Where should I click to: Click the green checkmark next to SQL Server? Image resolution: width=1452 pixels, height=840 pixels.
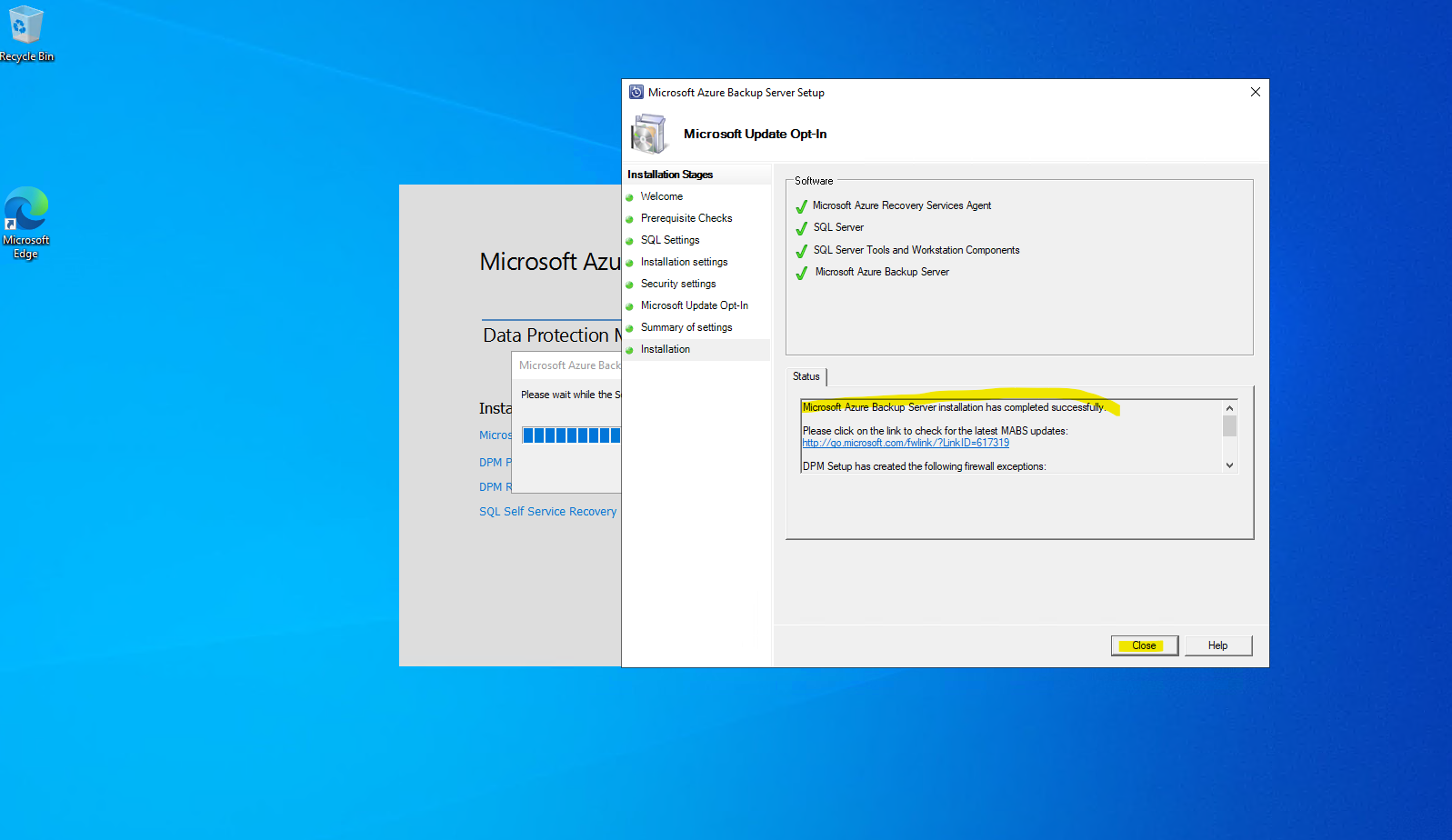tap(801, 228)
